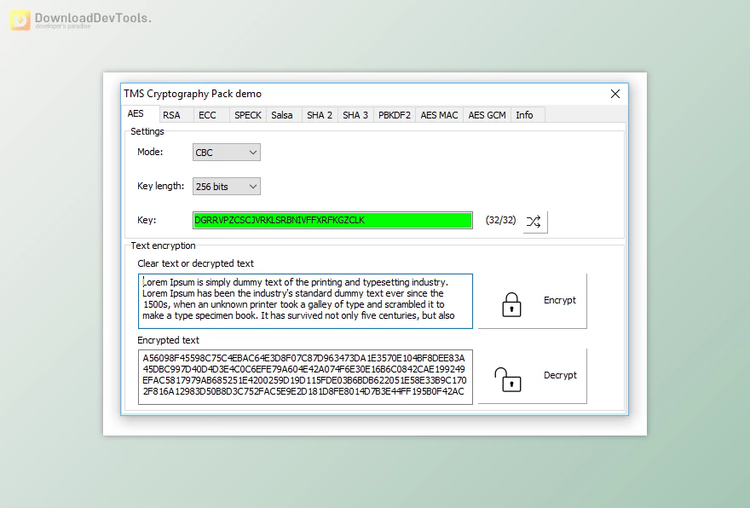
Task: Click in the Encrypted text hex output box
Action: 305,377
